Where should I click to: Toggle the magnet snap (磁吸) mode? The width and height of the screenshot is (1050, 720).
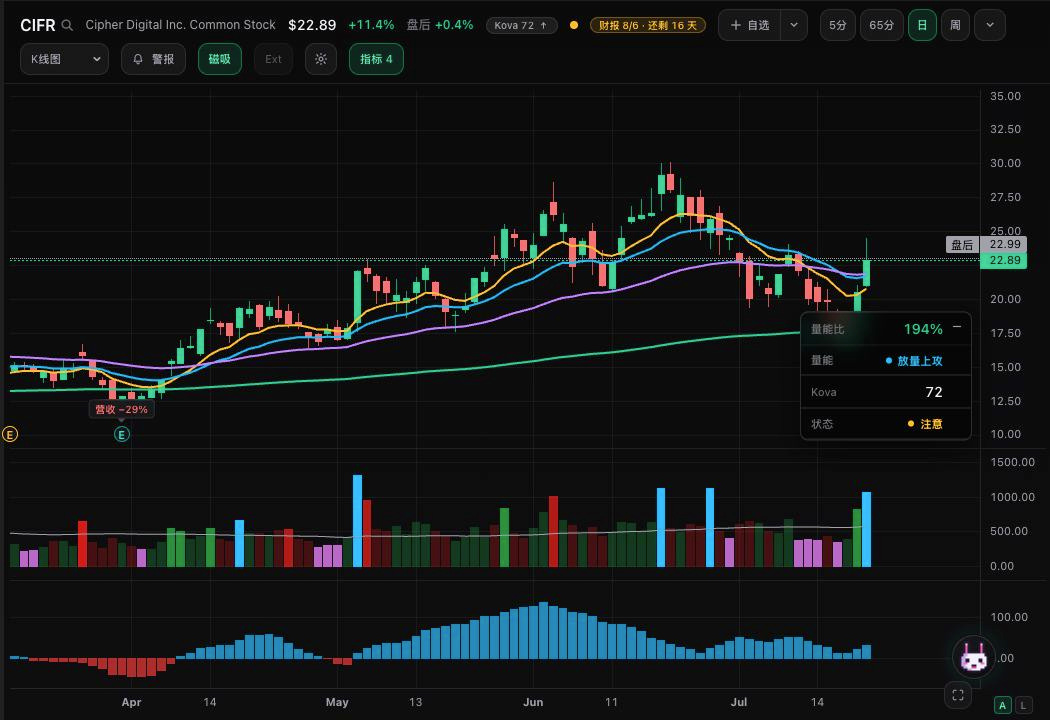point(220,59)
